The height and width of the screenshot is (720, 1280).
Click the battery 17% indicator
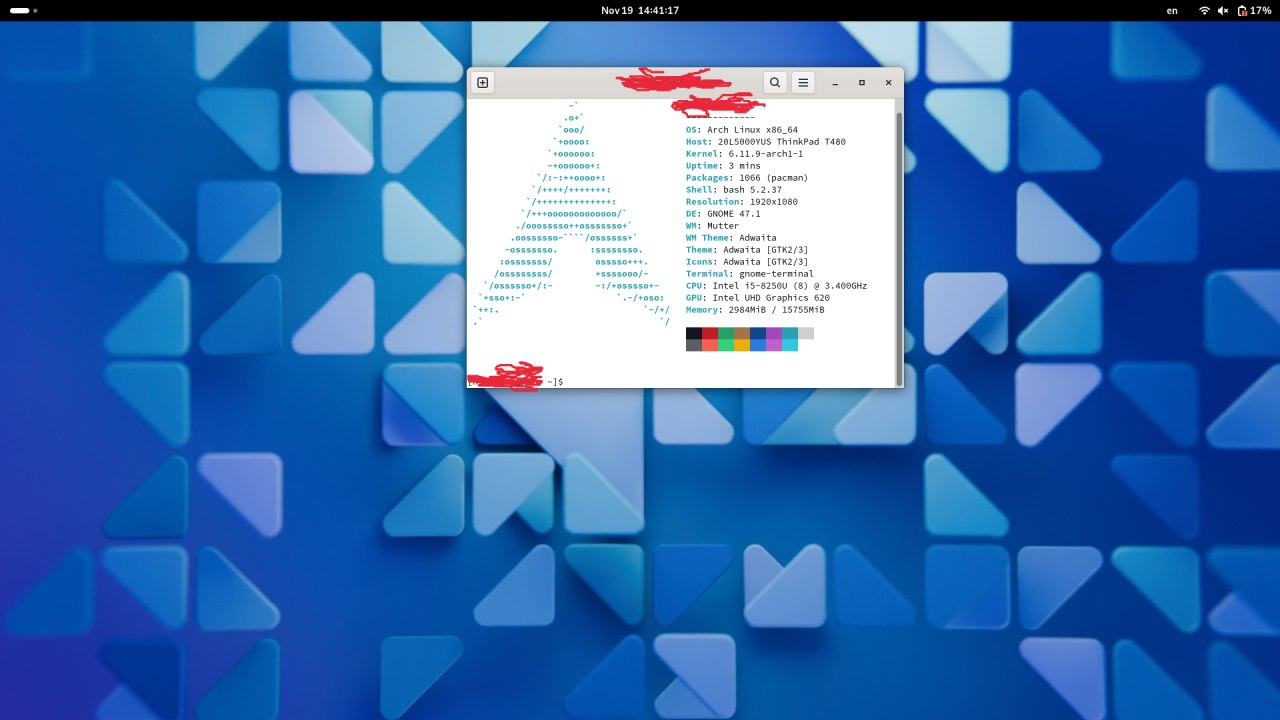(1254, 10)
